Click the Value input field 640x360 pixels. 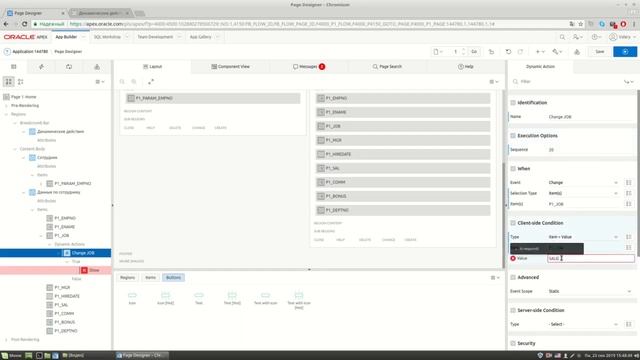[x=591, y=258]
